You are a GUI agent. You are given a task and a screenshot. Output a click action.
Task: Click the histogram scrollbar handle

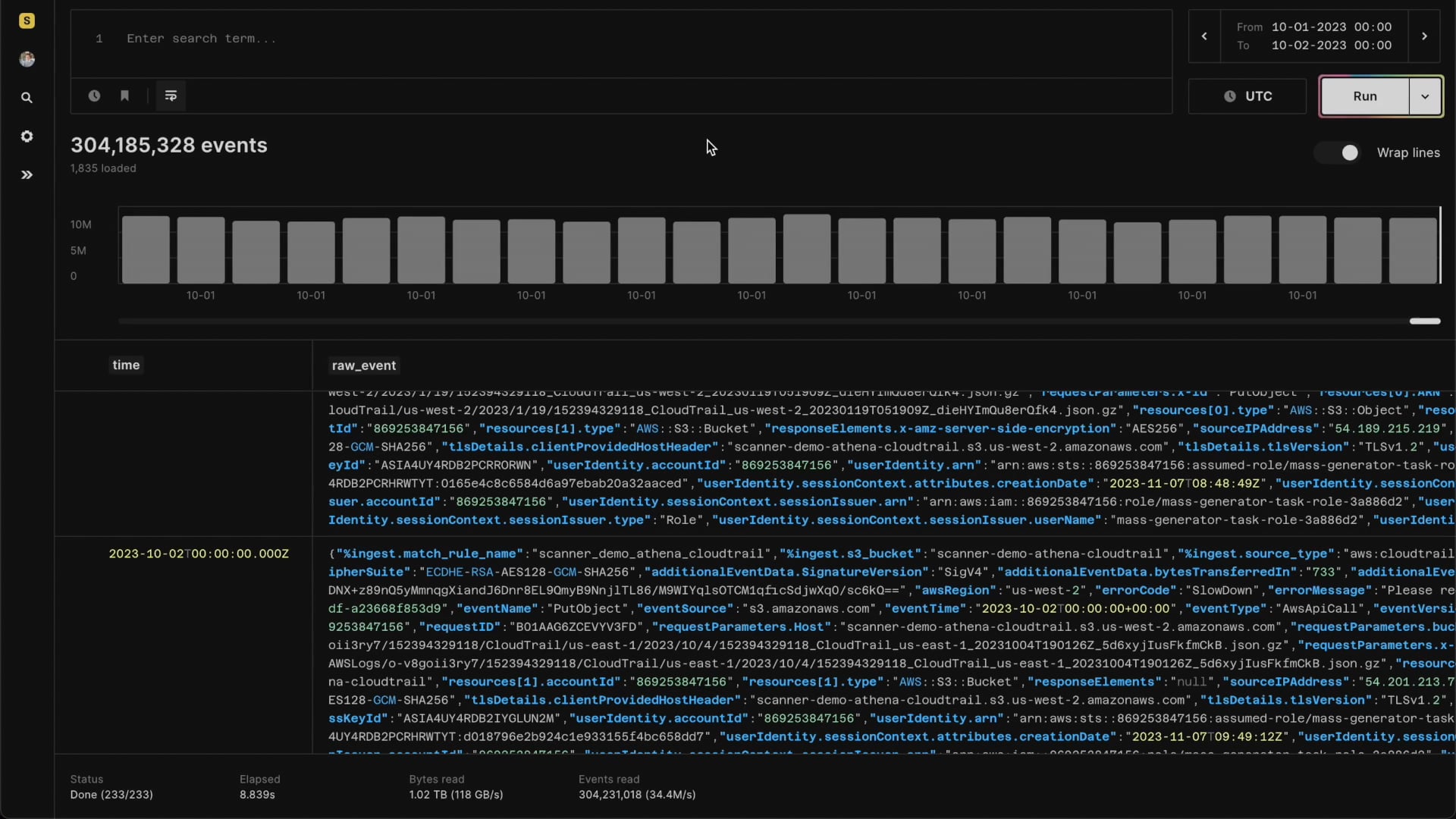[x=1425, y=321]
